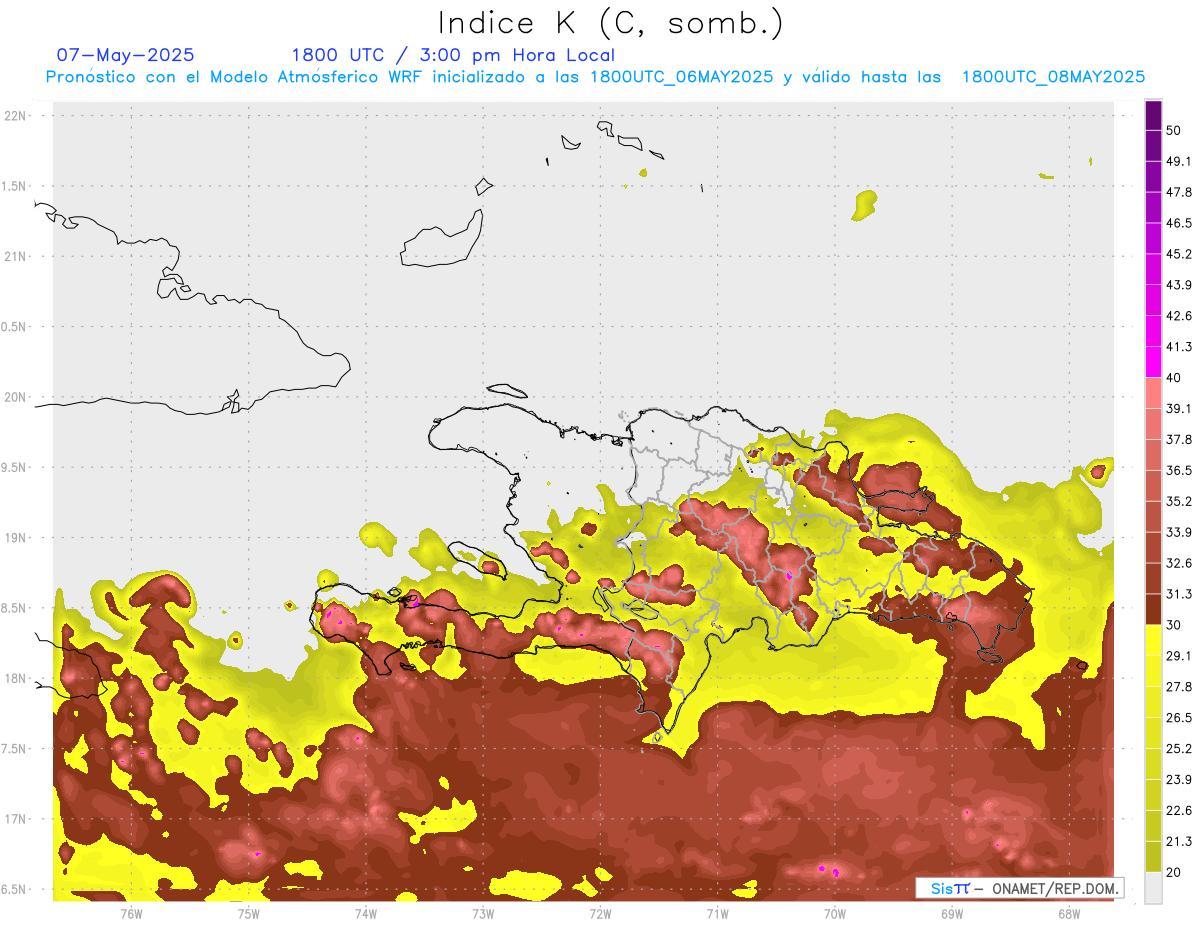1200x927 pixels.
Task: Click the '36.5' colorbar value
Action: pyautogui.click(x=1179, y=470)
